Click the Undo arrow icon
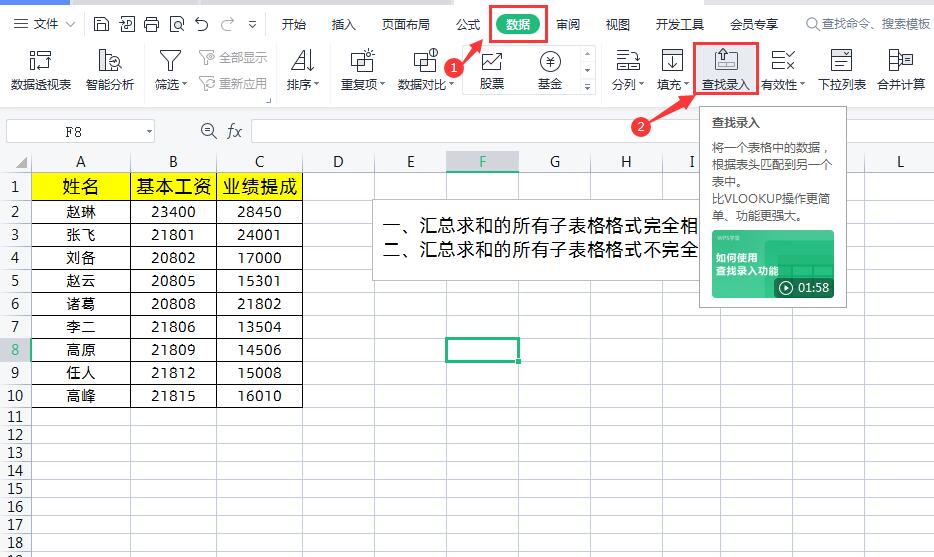Image resolution: width=934 pixels, height=557 pixels. (202, 24)
